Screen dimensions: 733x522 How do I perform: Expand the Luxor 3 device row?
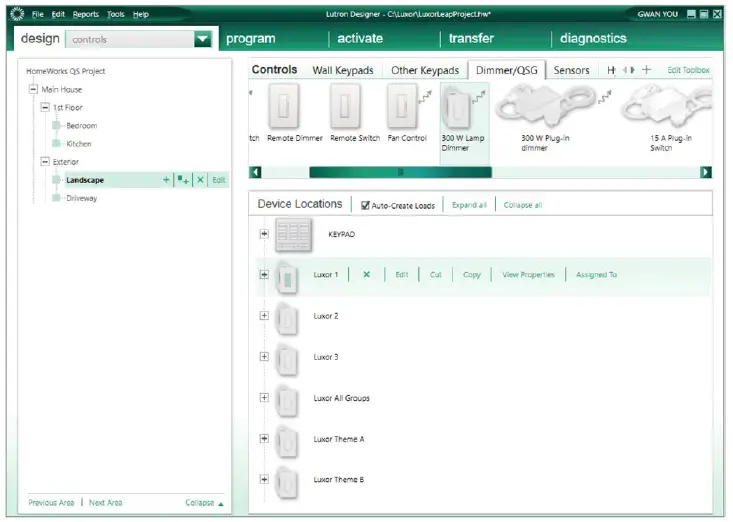point(264,357)
